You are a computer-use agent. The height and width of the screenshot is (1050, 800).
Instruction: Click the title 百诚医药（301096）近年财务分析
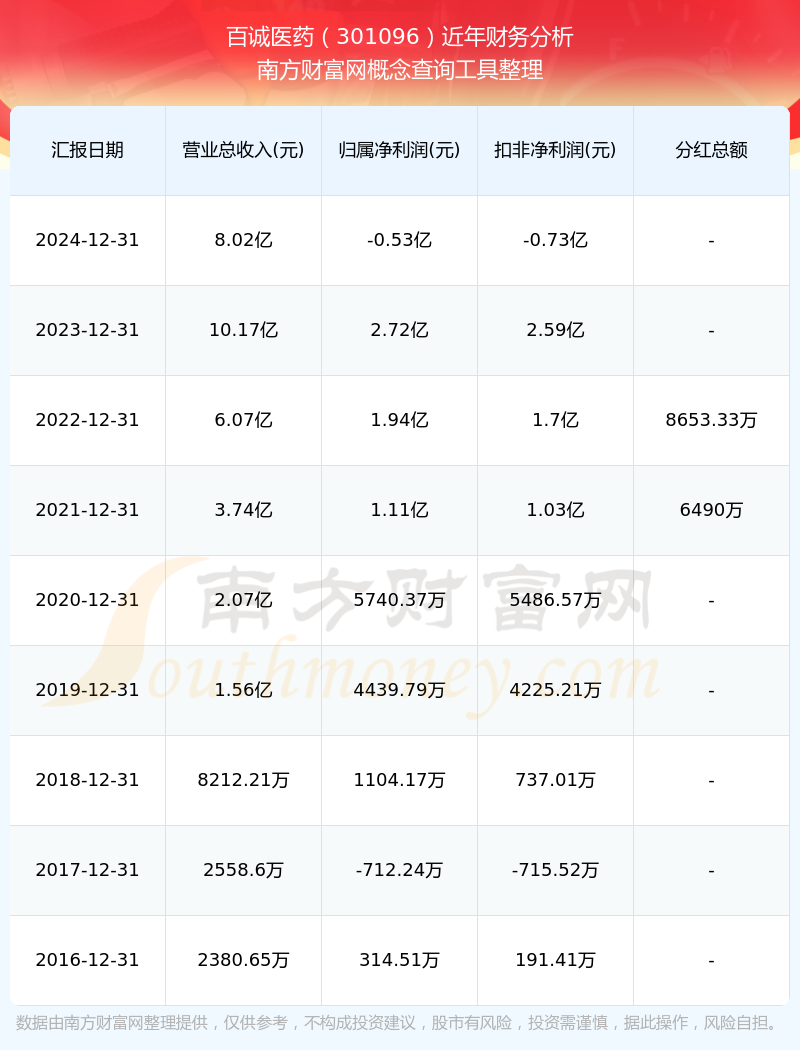(400, 37)
